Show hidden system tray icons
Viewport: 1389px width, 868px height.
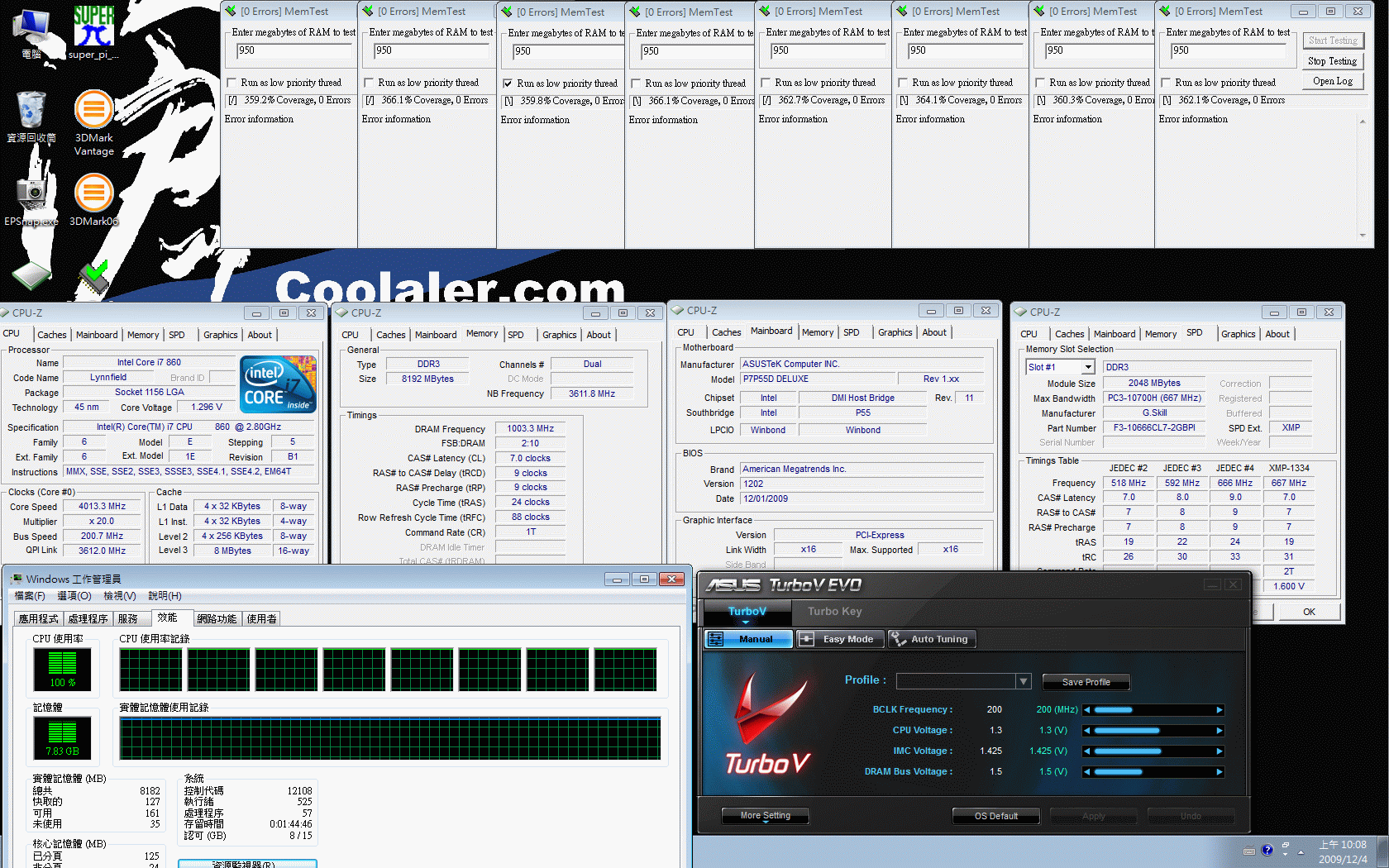(x=1301, y=851)
